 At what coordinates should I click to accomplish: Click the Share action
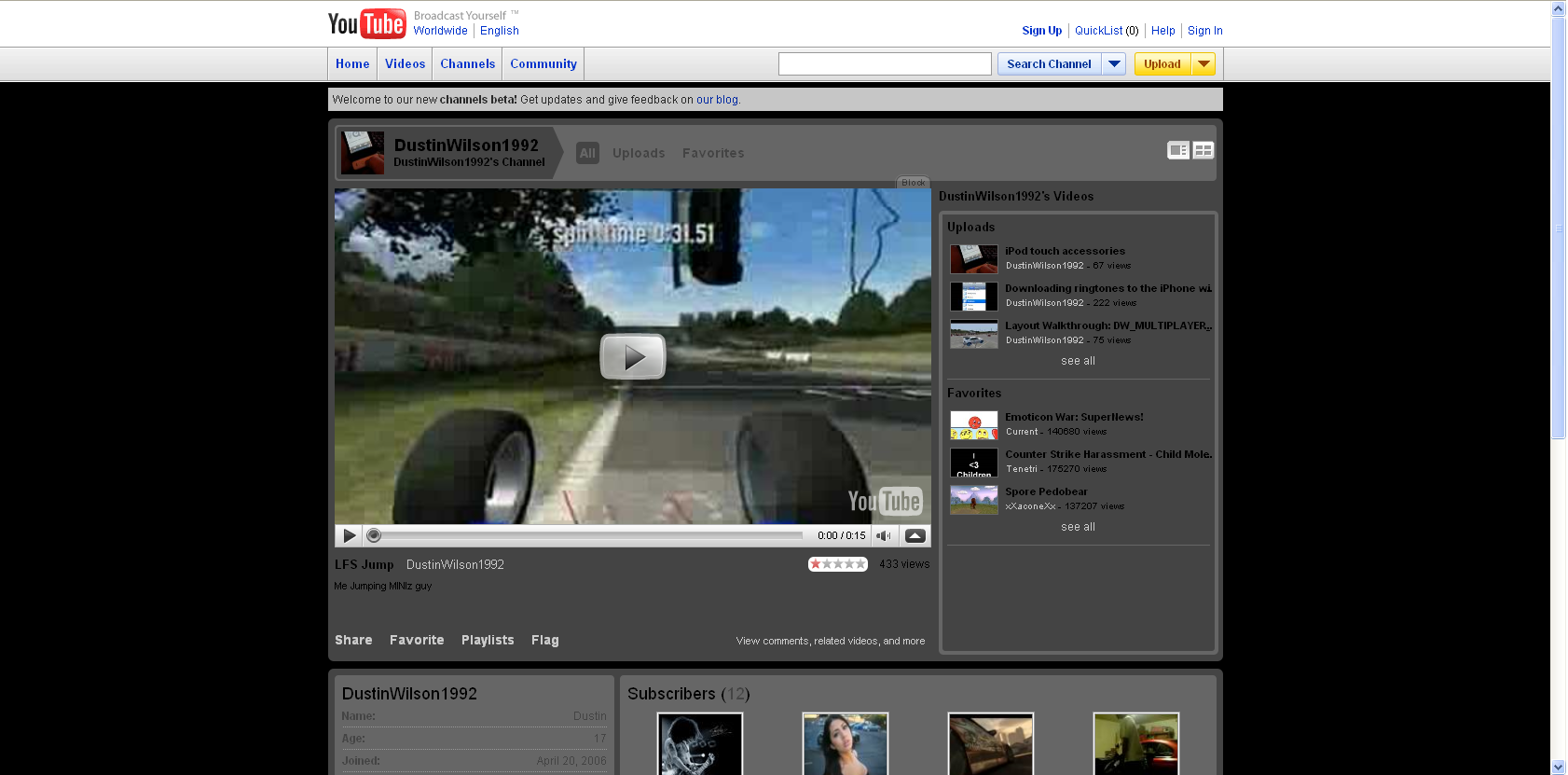coord(353,640)
